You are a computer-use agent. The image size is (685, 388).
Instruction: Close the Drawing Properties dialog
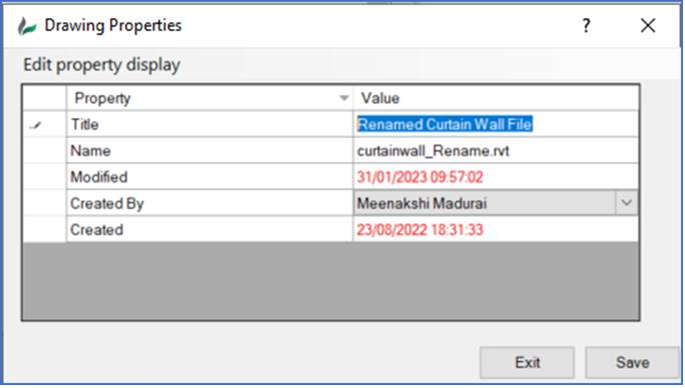(648, 25)
